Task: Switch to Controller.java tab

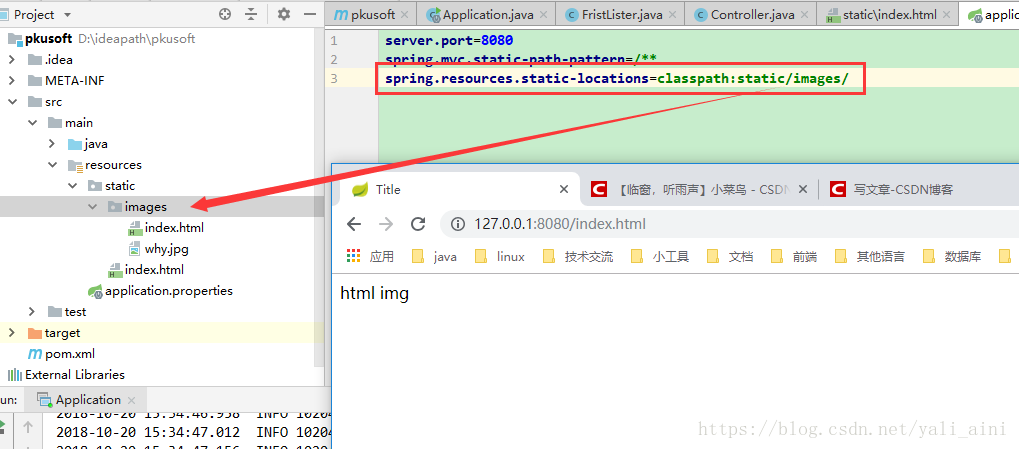Action: point(752,14)
